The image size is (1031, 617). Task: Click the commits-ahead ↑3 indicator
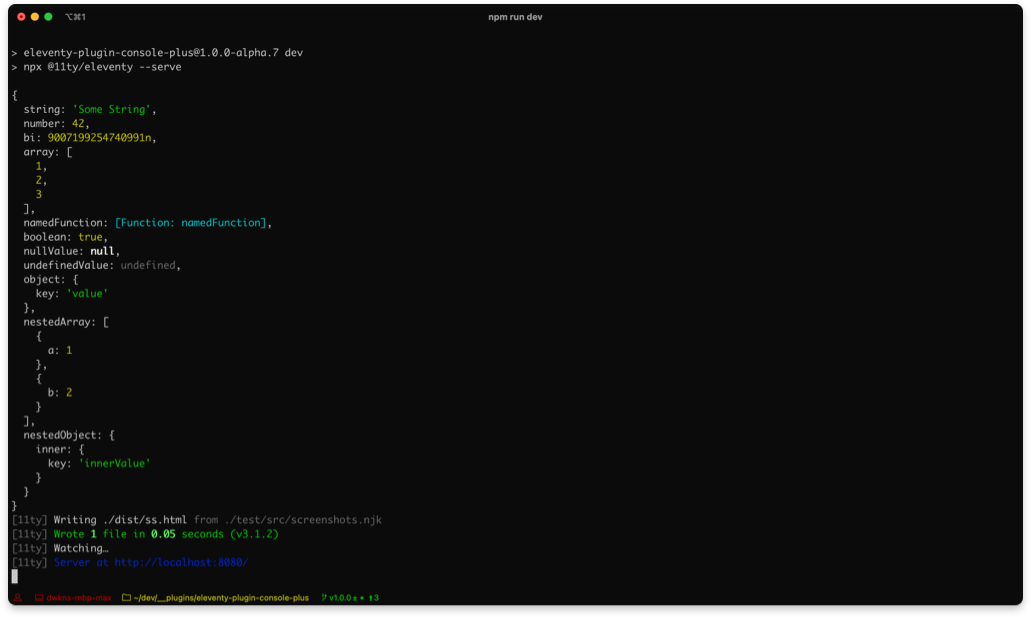373,598
